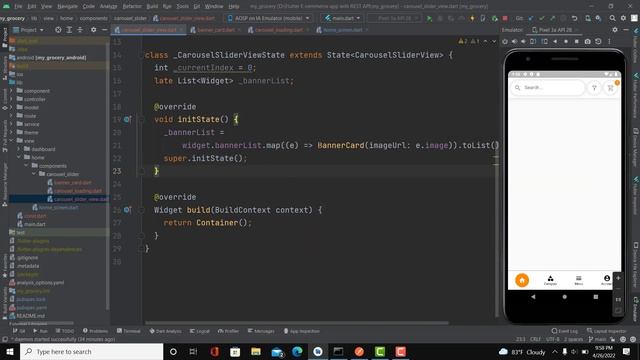Tap Category tab in phone app

click(x=550, y=280)
